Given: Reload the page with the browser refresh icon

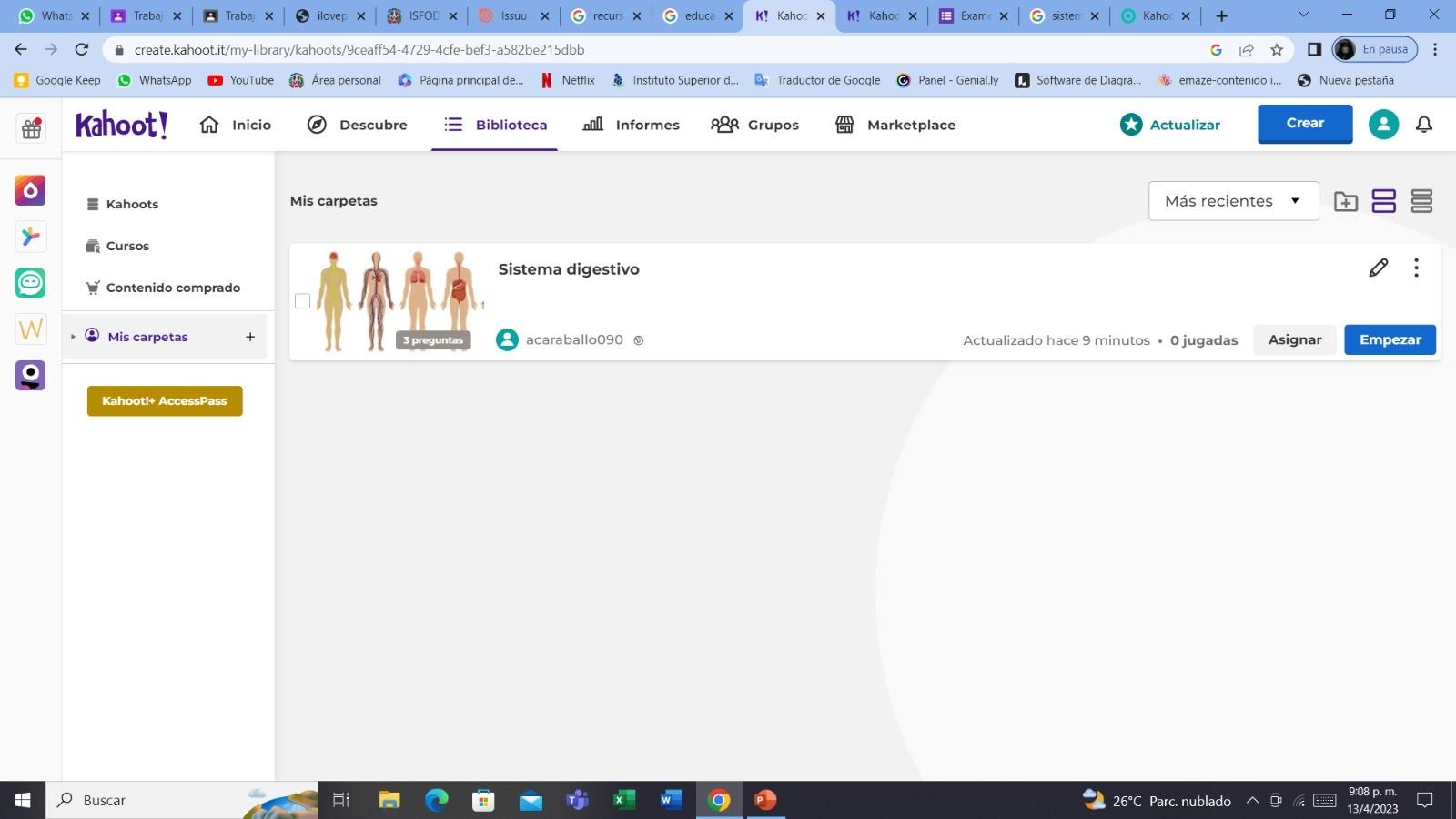Looking at the screenshot, I should click(x=82, y=49).
